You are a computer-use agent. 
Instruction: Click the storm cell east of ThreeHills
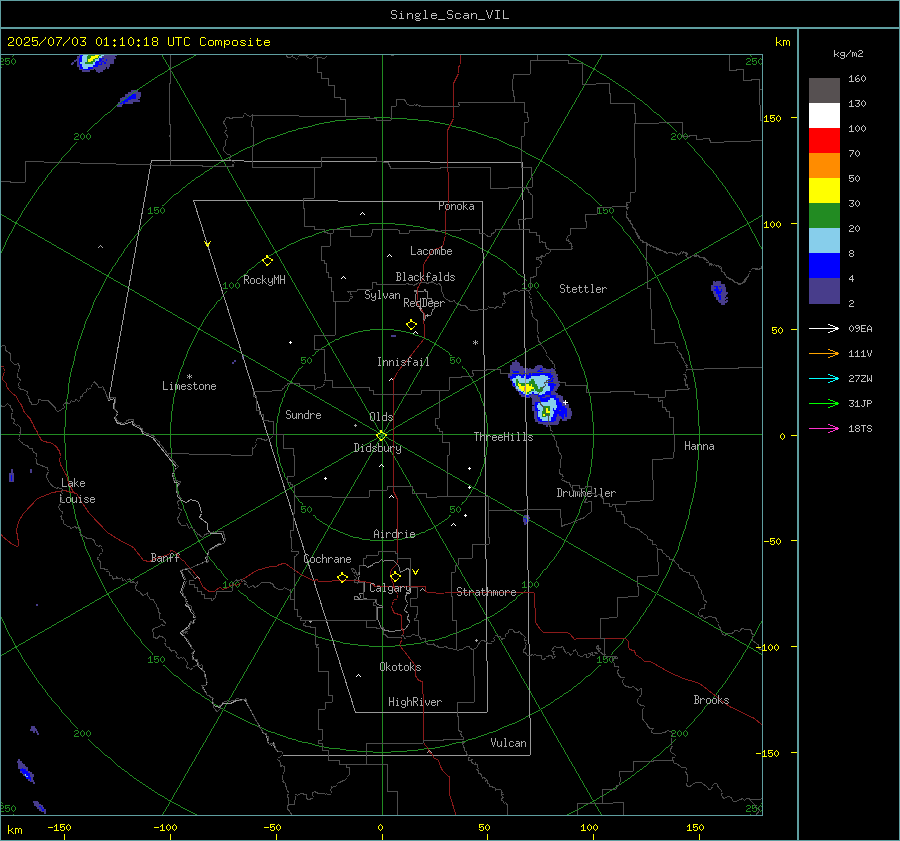pos(540,394)
